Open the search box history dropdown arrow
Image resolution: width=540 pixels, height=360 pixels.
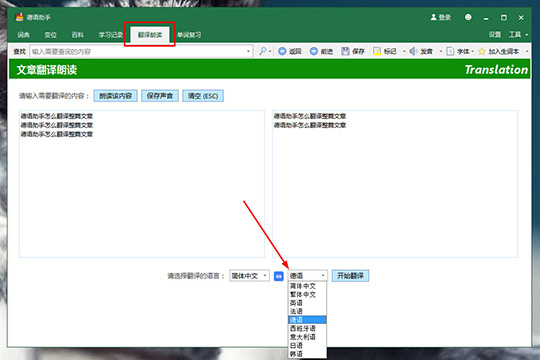(x=248, y=52)
